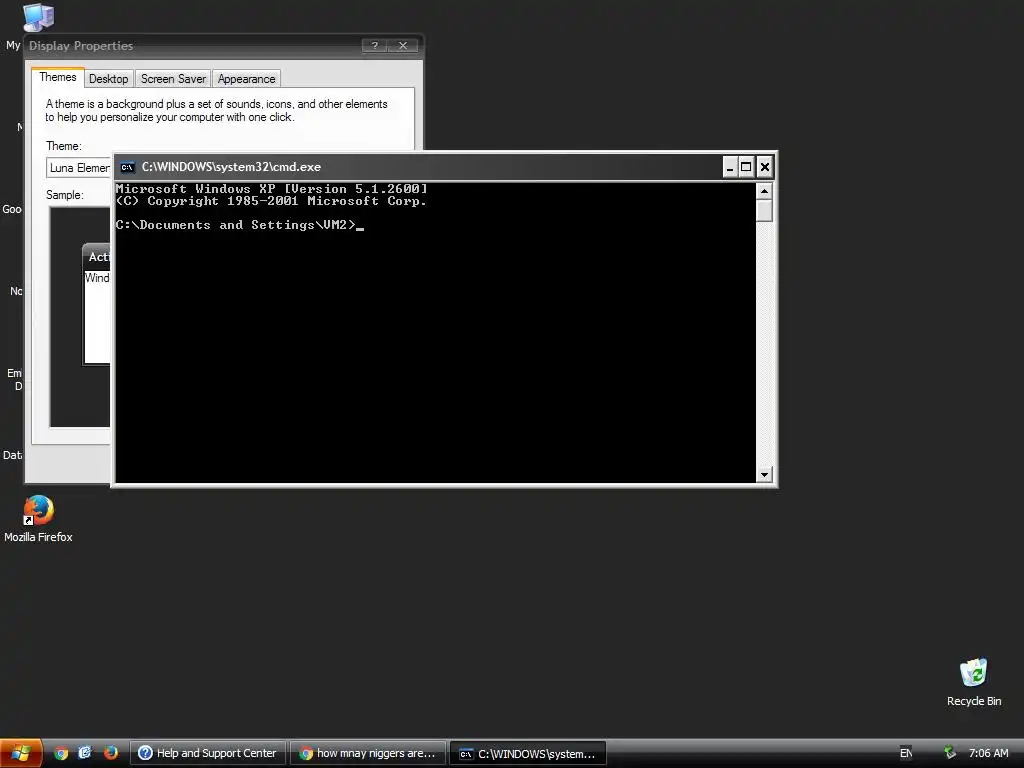Click the cmd scrollbar thumb

click(764, 211)
